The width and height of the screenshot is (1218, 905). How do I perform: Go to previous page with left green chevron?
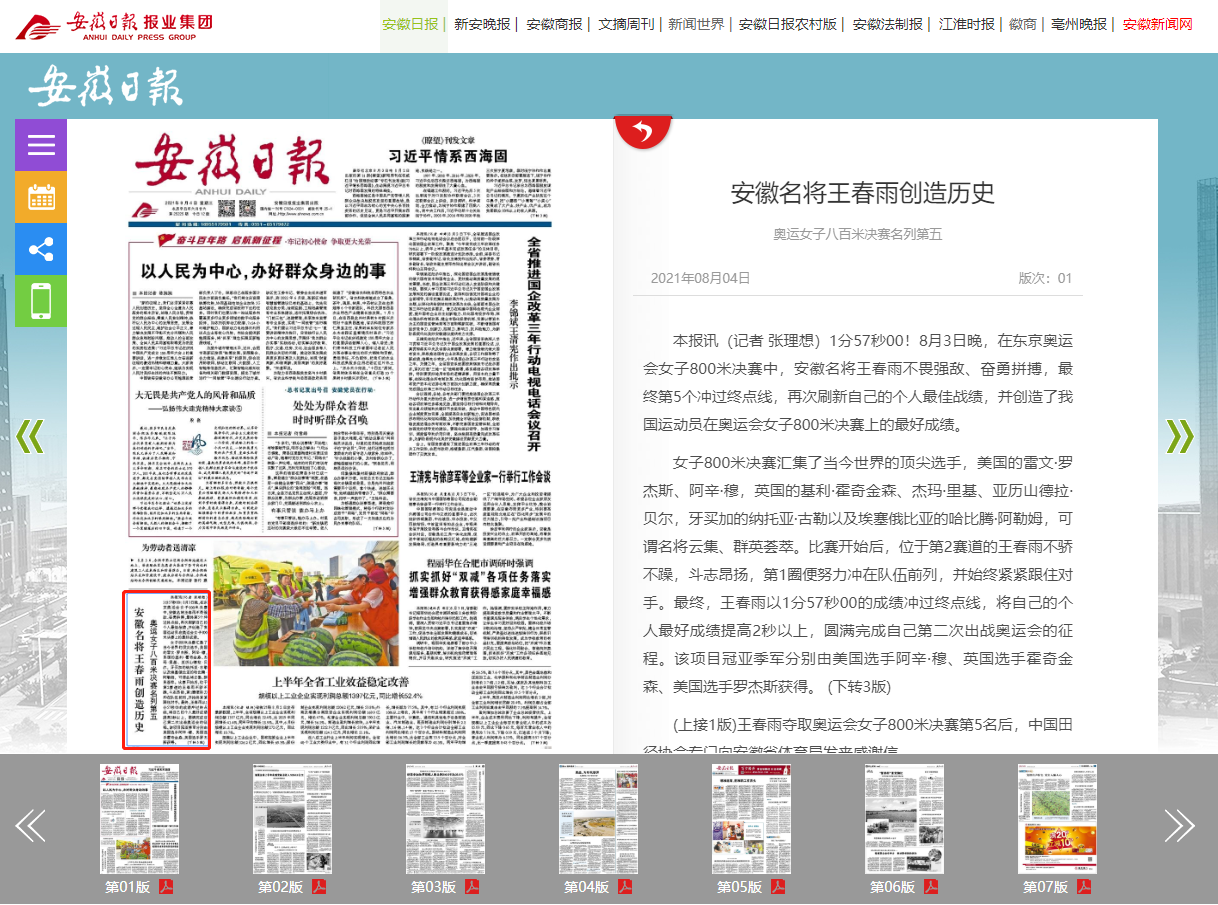(30, 436)
